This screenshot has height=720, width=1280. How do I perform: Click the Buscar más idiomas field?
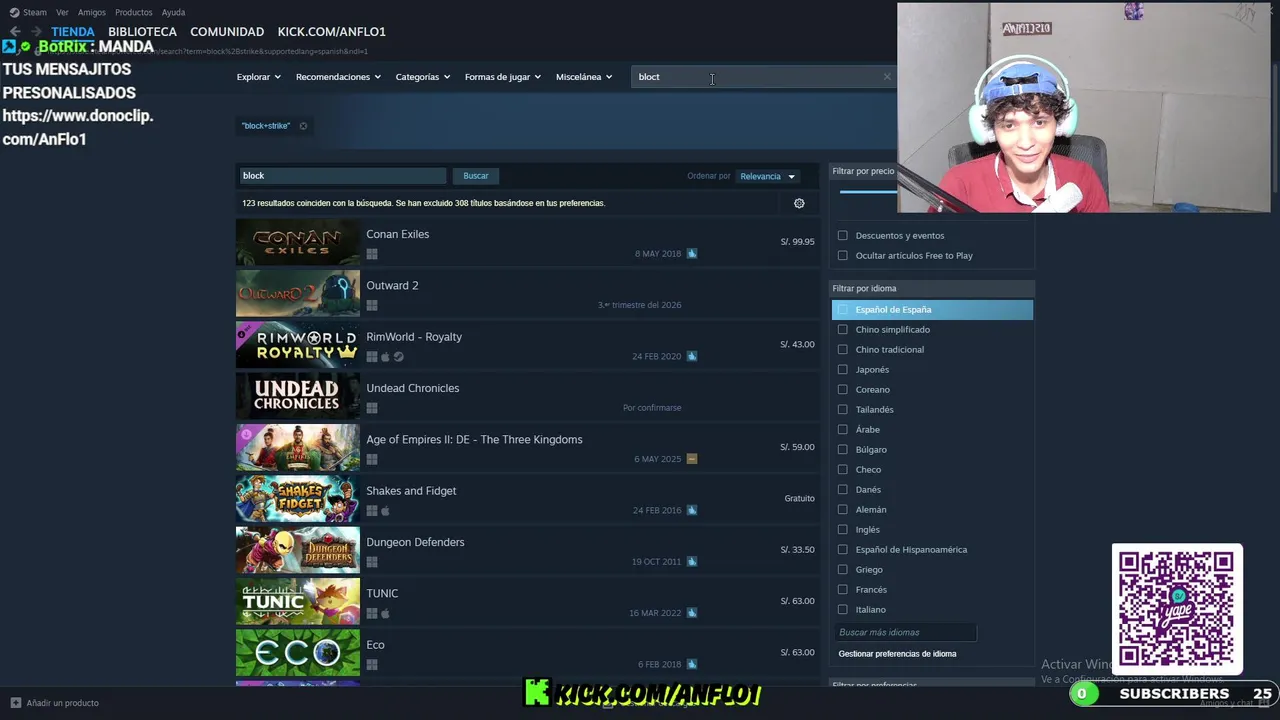904,632
